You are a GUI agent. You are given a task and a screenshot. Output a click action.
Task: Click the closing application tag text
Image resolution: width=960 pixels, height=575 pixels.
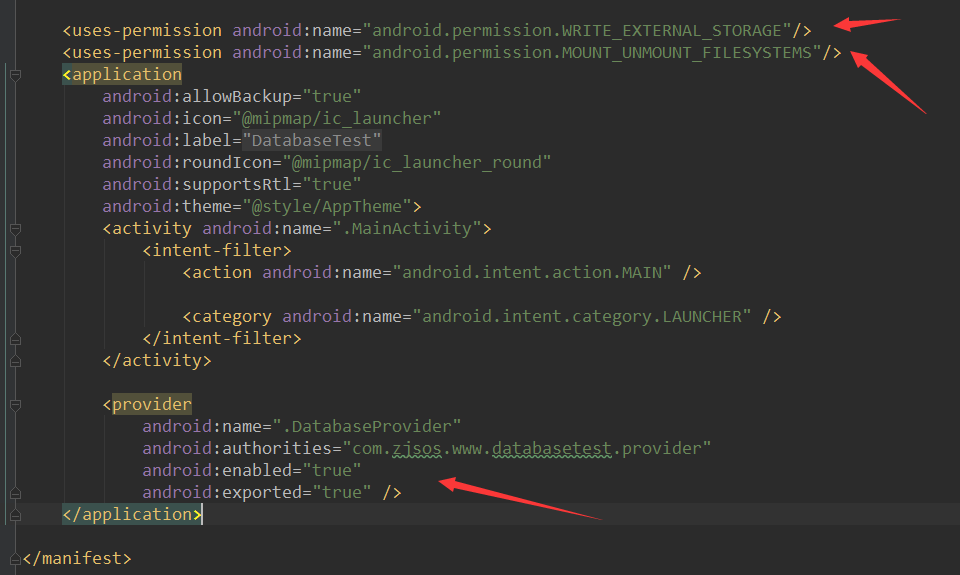[x=132, y=515]
